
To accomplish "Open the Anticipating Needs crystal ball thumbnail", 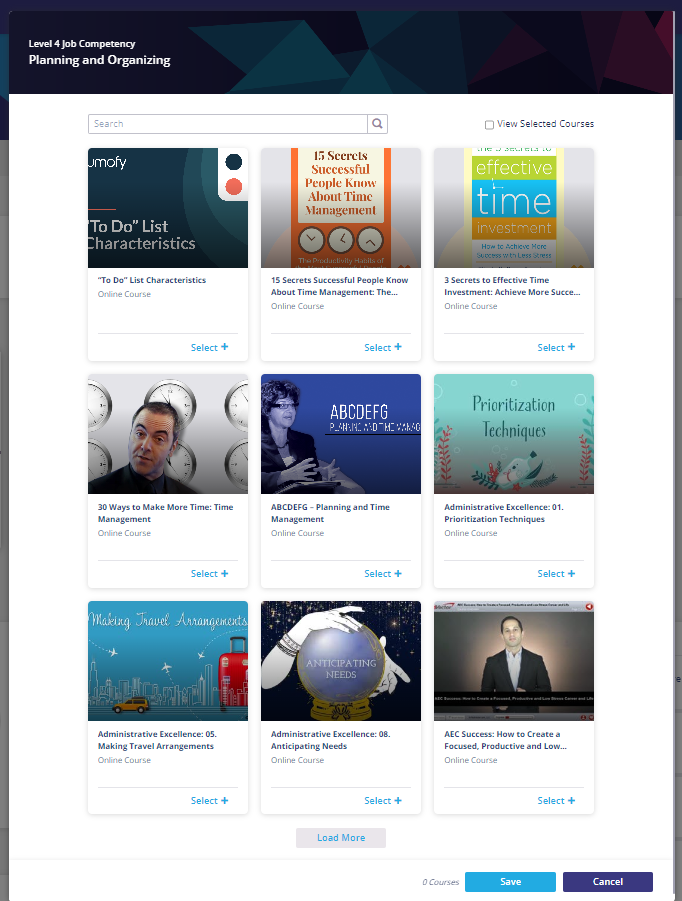I will 341,661.
